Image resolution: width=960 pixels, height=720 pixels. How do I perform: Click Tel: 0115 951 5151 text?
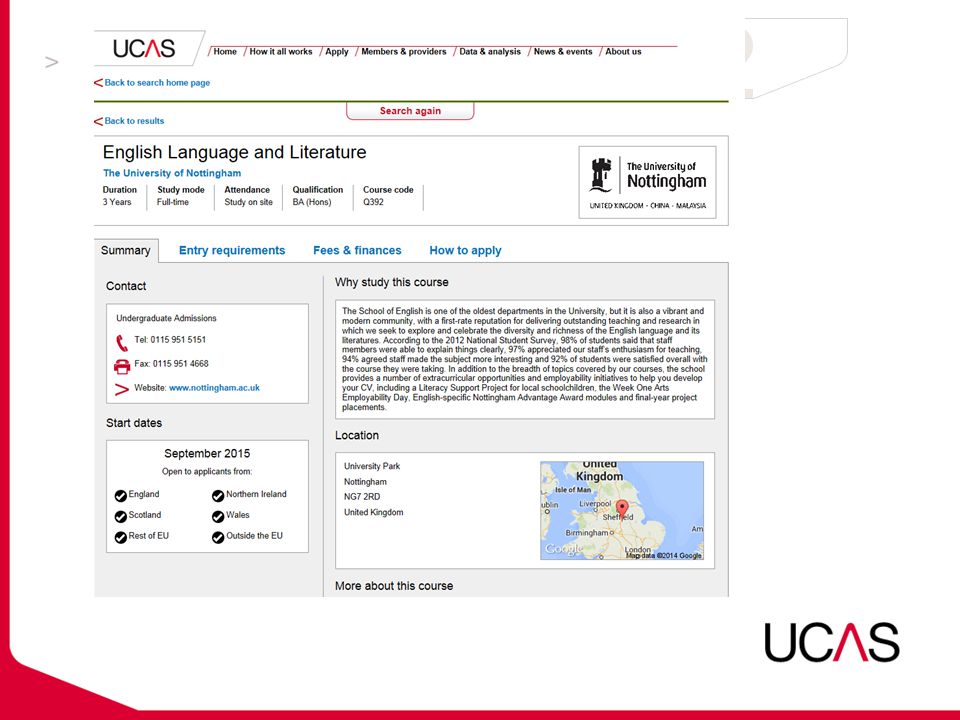tap(170, 340)
